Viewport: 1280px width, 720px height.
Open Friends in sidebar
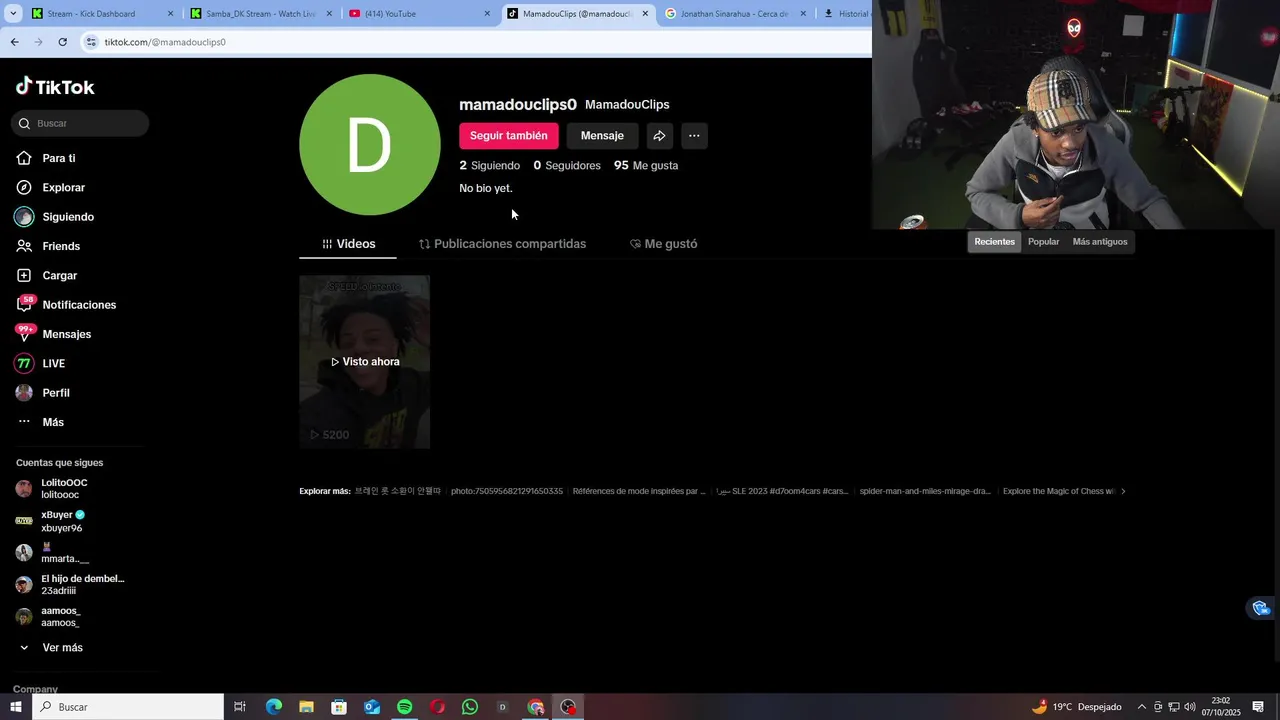tap(47, 246)
